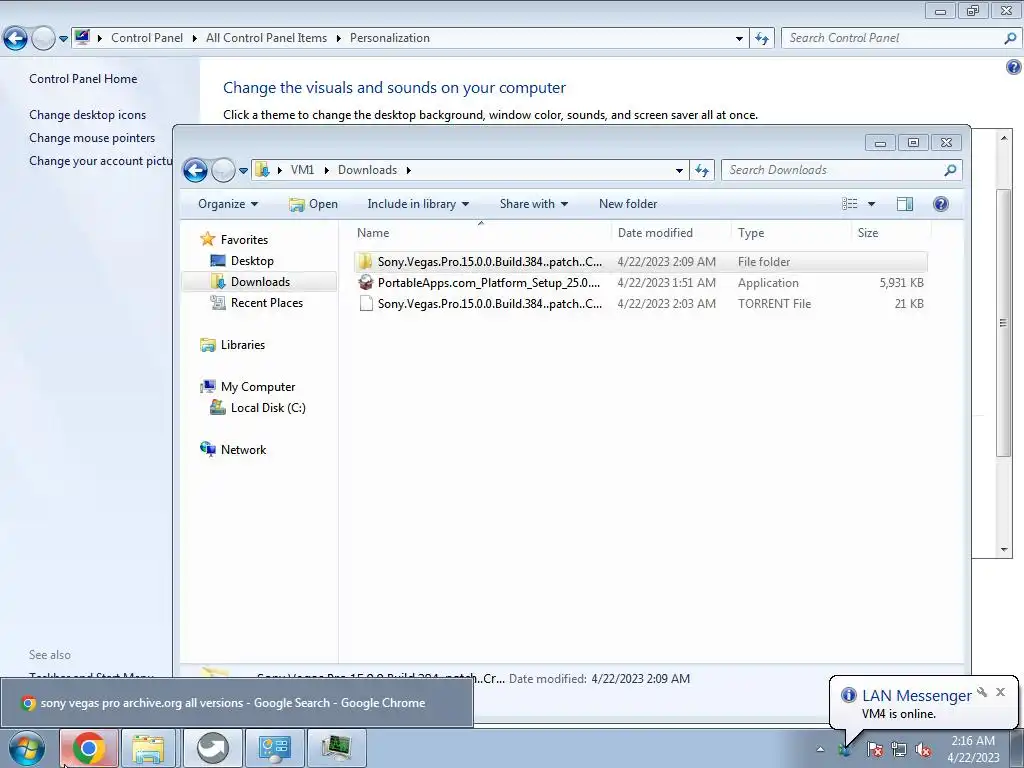1024x768 pixels.
Task: Click VM1 in the explorer breadcrumb
Action: pos(302,170)
